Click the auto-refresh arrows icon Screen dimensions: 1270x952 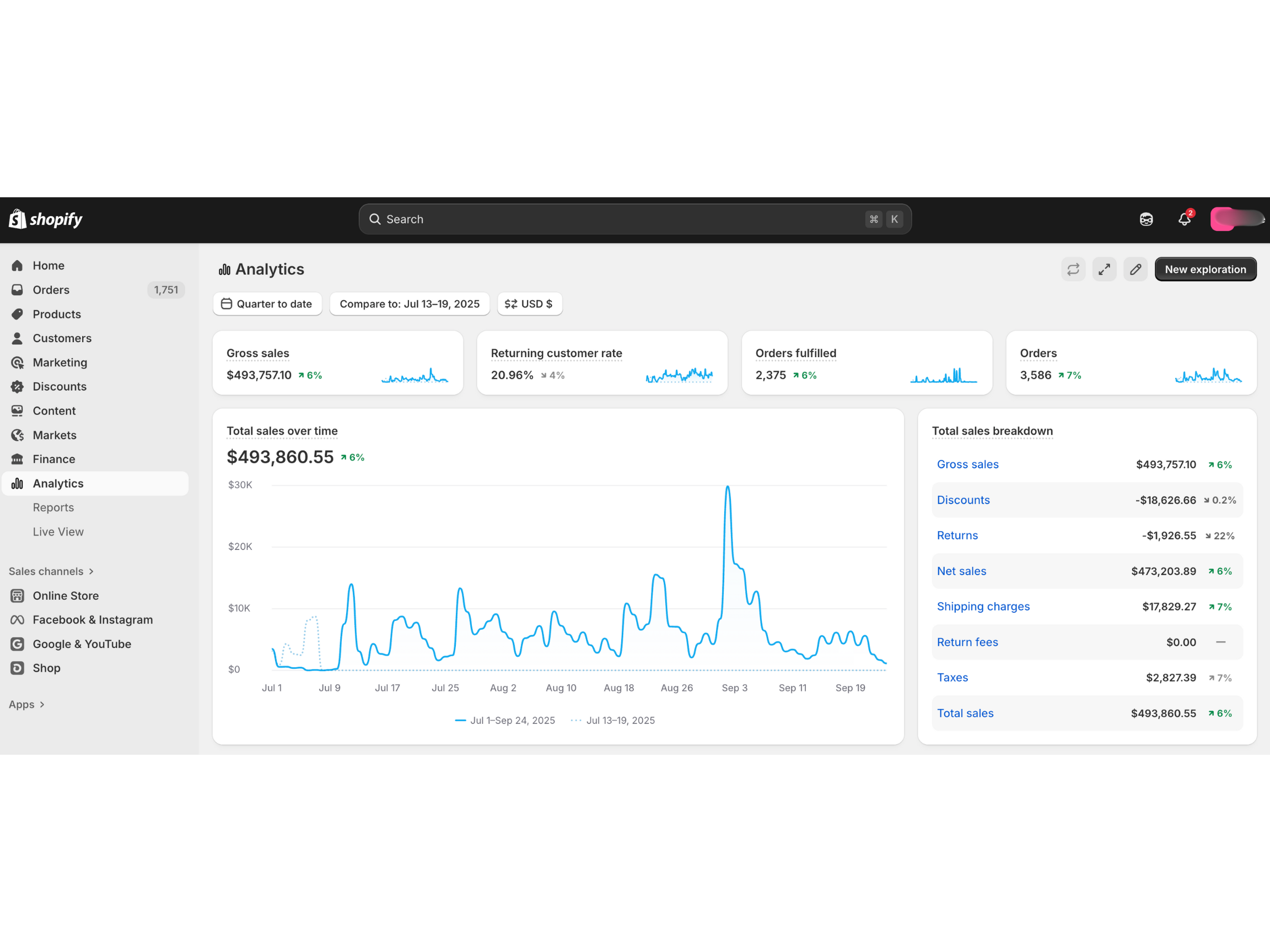pos(1073,269)
